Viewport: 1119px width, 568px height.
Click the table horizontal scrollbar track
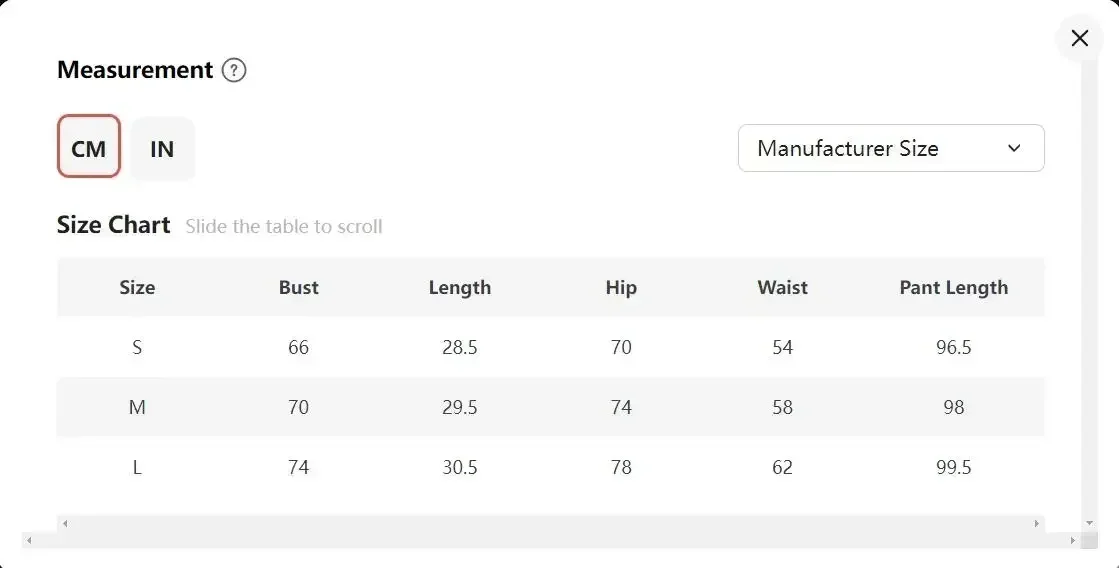(x=550, y=523)
